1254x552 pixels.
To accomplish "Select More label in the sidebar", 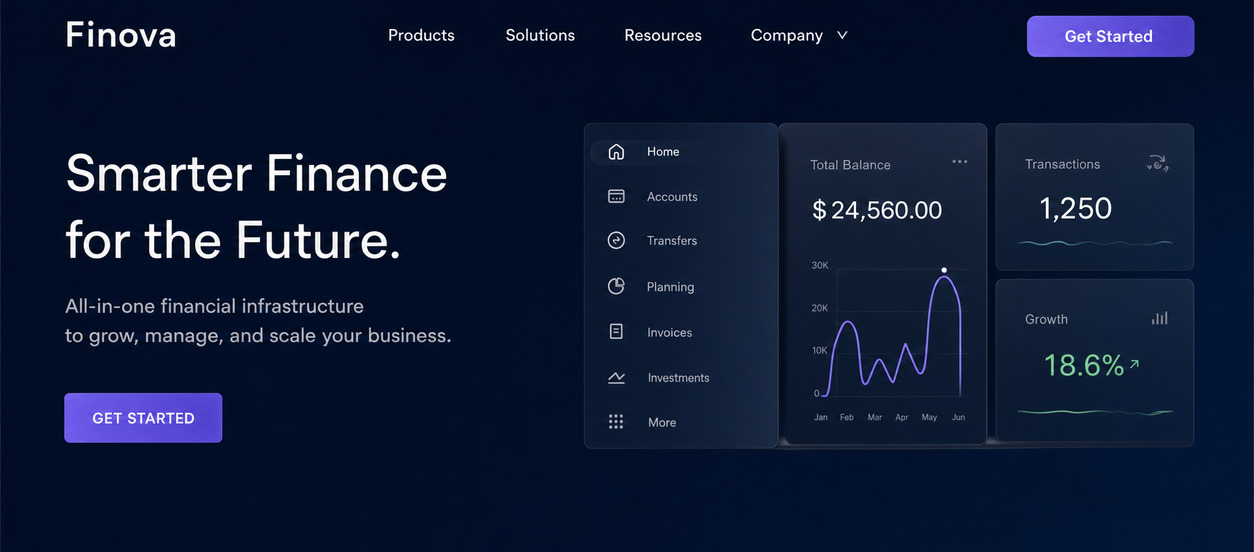I will (x=662, y=423).
